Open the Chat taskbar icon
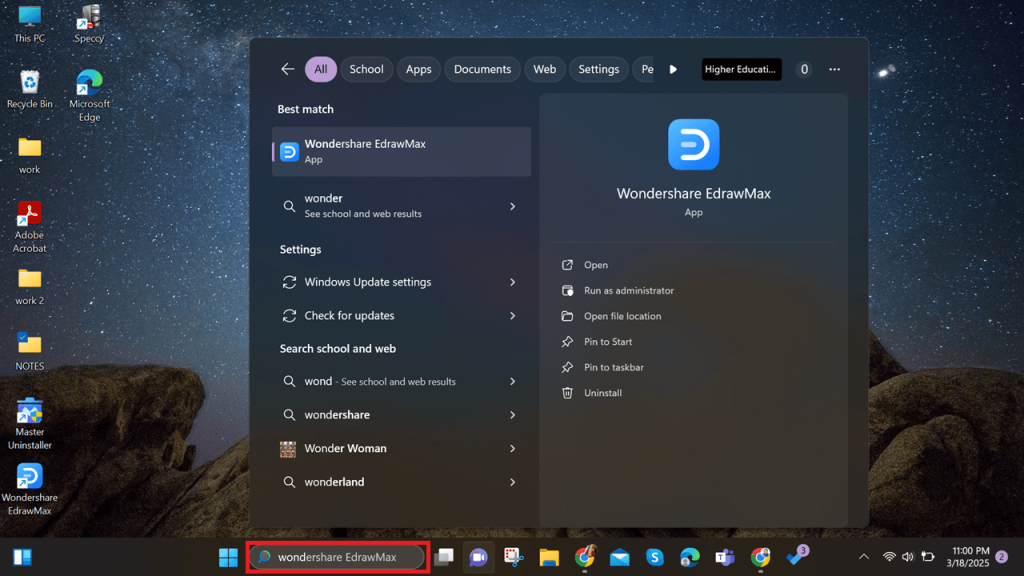 479,557
